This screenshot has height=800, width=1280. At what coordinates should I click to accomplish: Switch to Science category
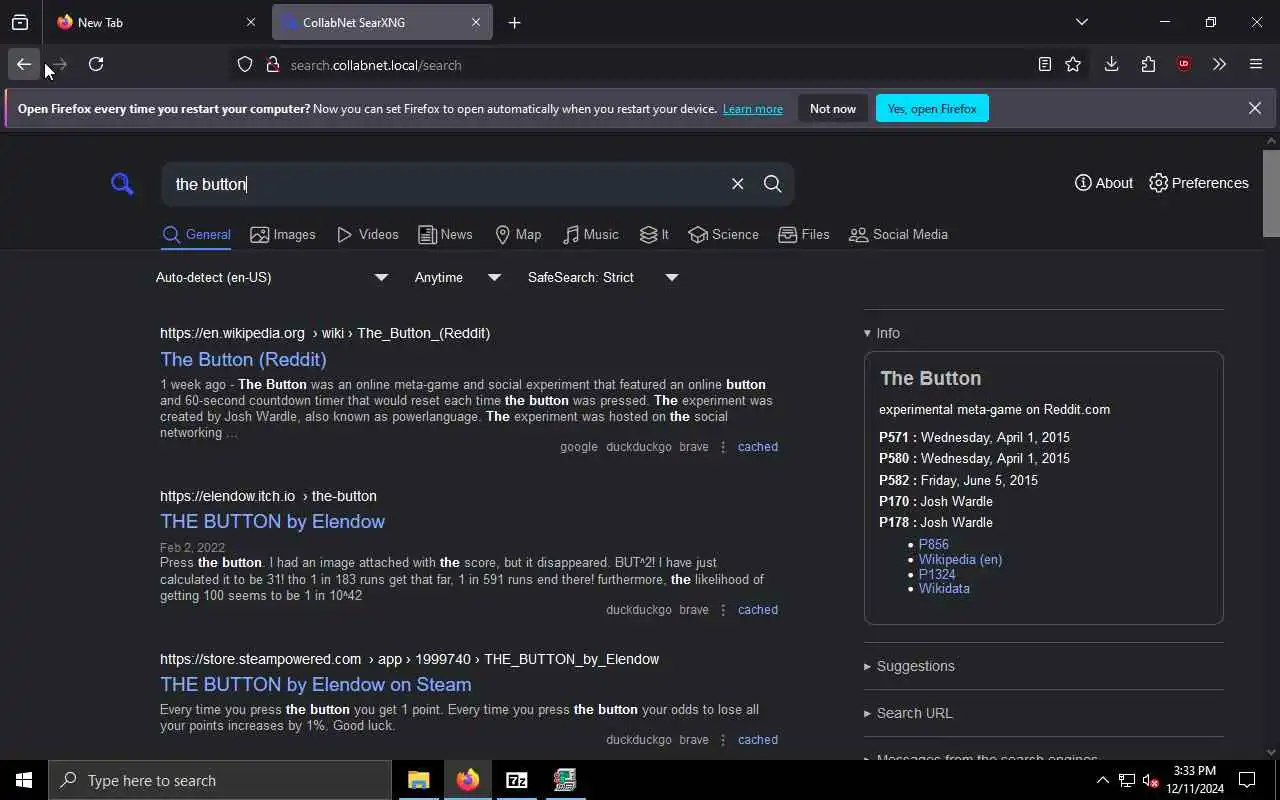[723, 235]
